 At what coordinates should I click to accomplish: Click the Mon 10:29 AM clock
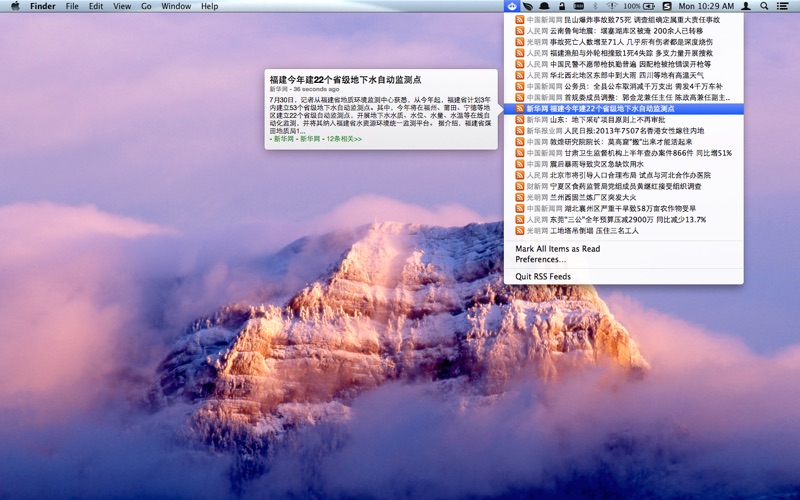point(707,6)
